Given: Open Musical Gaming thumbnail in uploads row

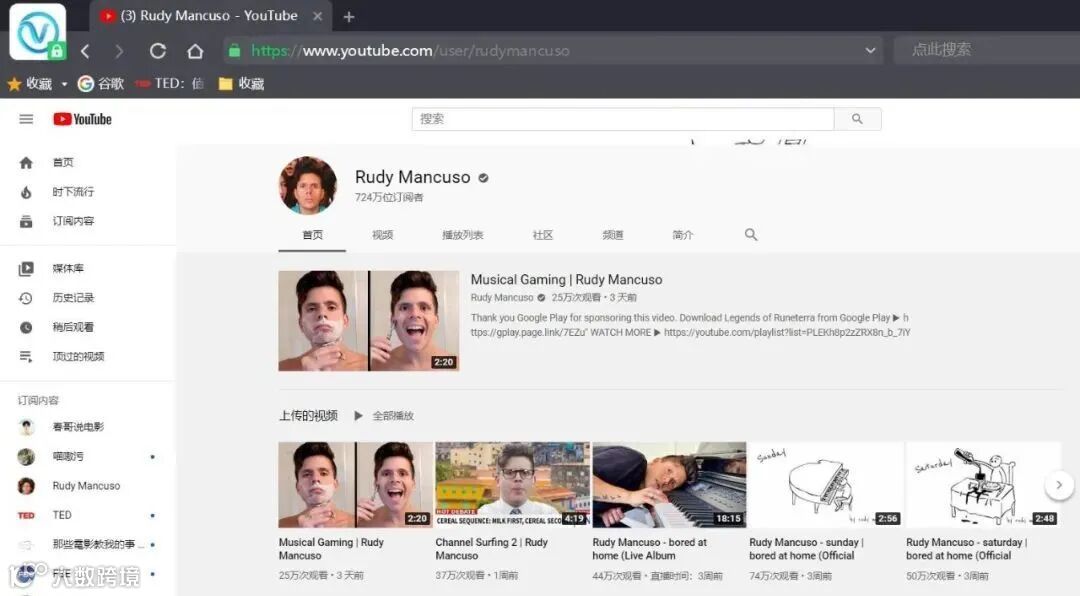Looking at the screenshot, I should pyautogui.click(x=355, y=485).
